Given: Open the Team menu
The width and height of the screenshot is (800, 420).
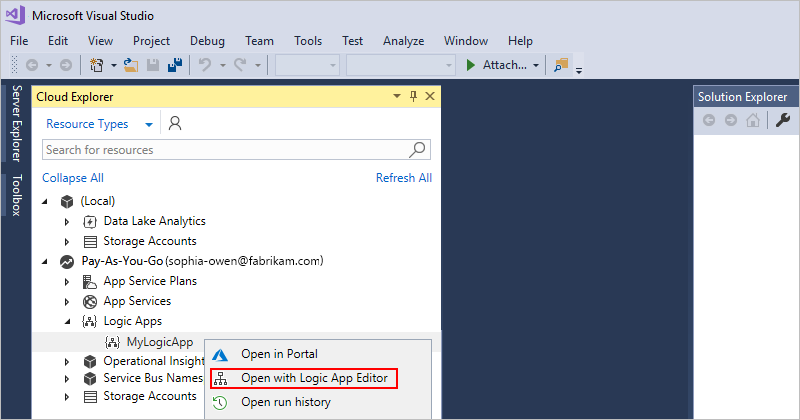Looking at the screenshot, I should [259, 41].
